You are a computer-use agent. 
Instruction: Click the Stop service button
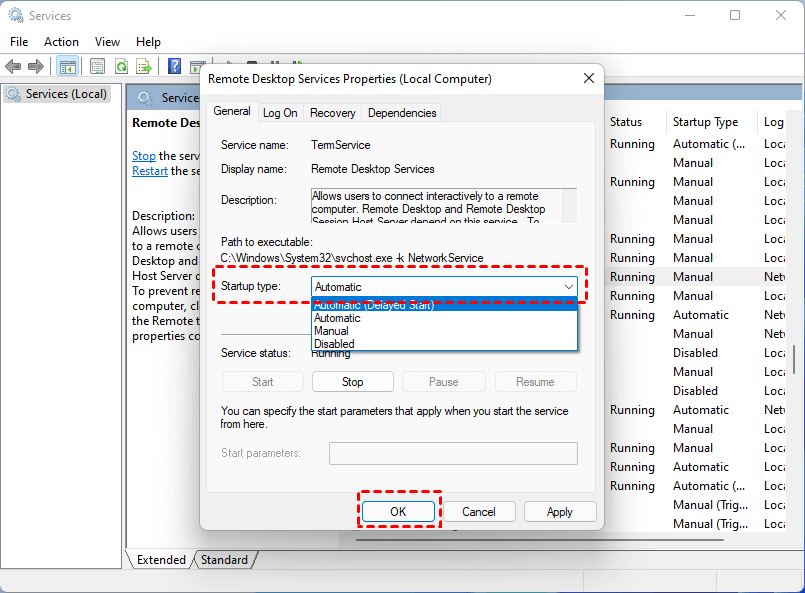pyautogui.click(x=353, y=381)
